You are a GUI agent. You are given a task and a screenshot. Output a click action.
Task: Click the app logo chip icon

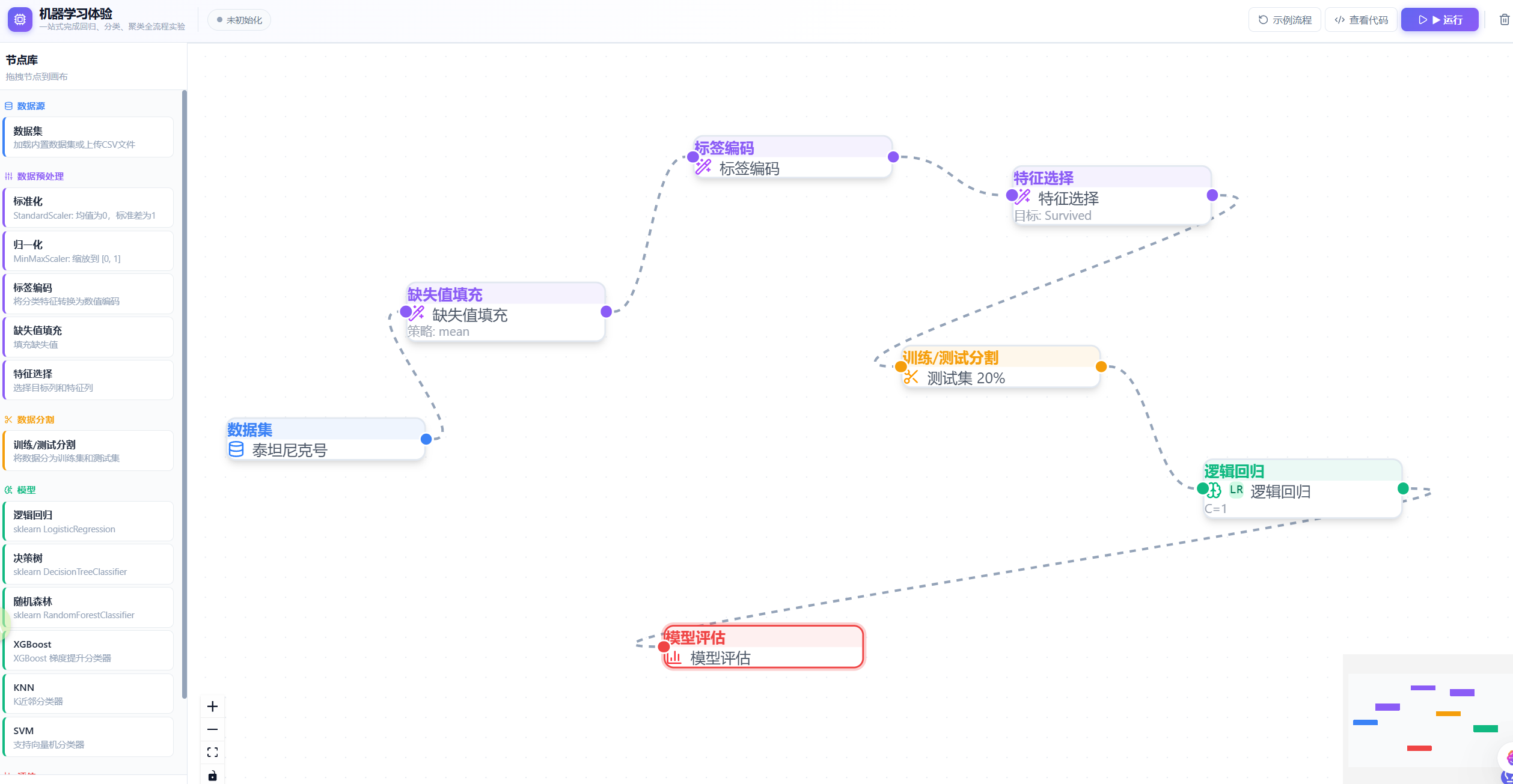click(x=20, y=20)
